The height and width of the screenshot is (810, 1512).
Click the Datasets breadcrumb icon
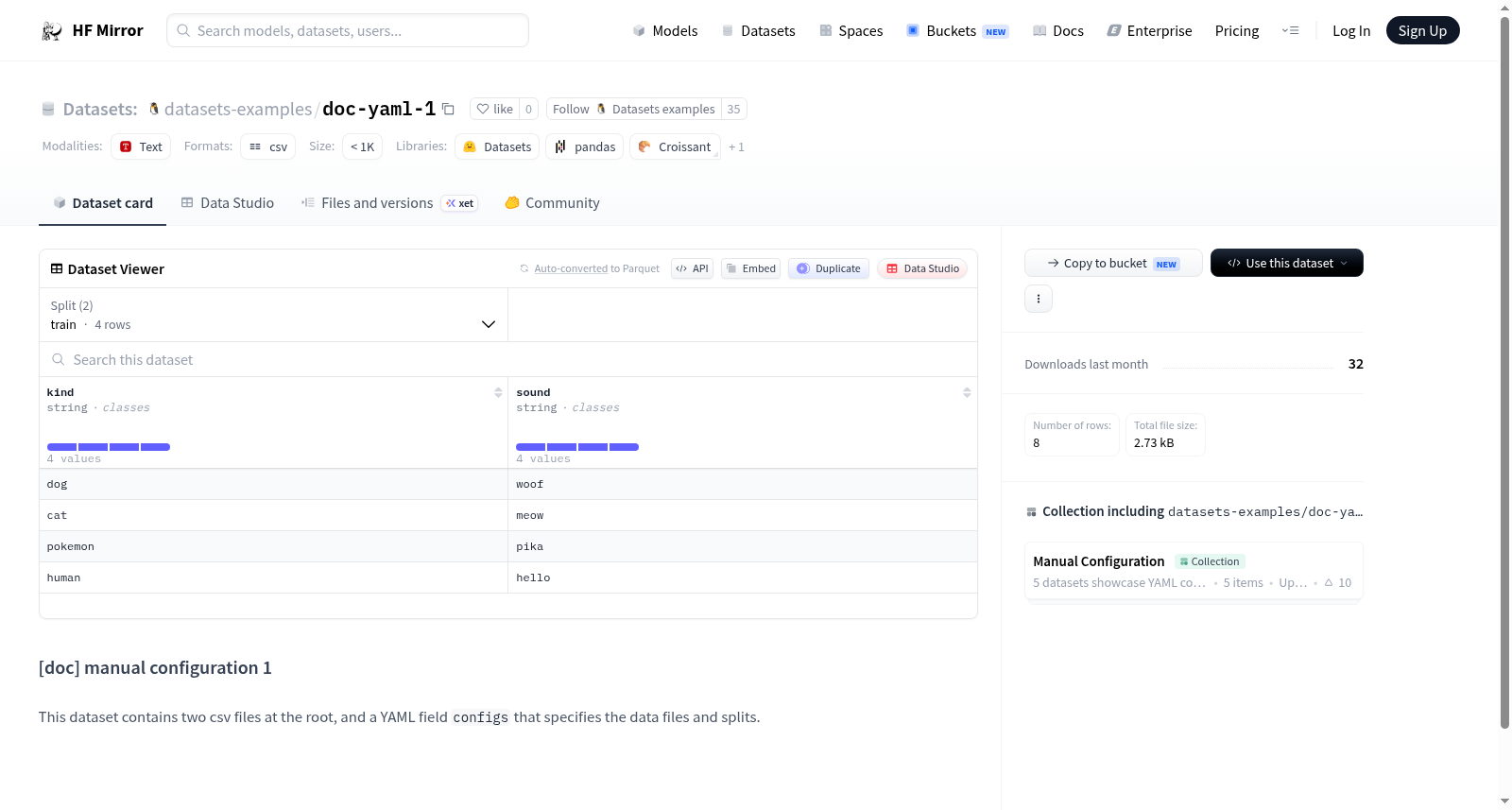coord(48,110)
